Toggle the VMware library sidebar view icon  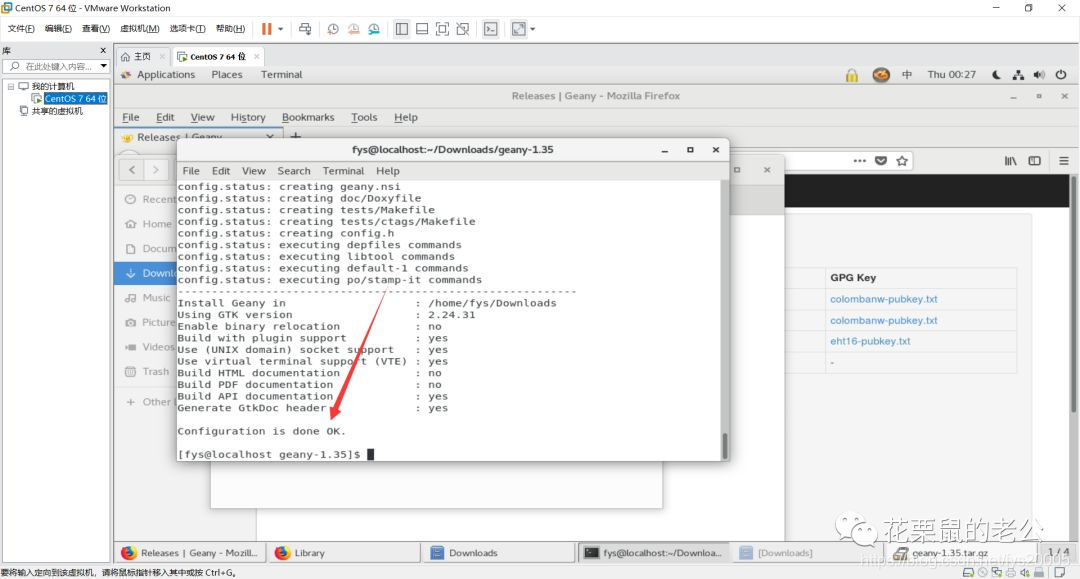pyautogui.click(x=402, y=29)
